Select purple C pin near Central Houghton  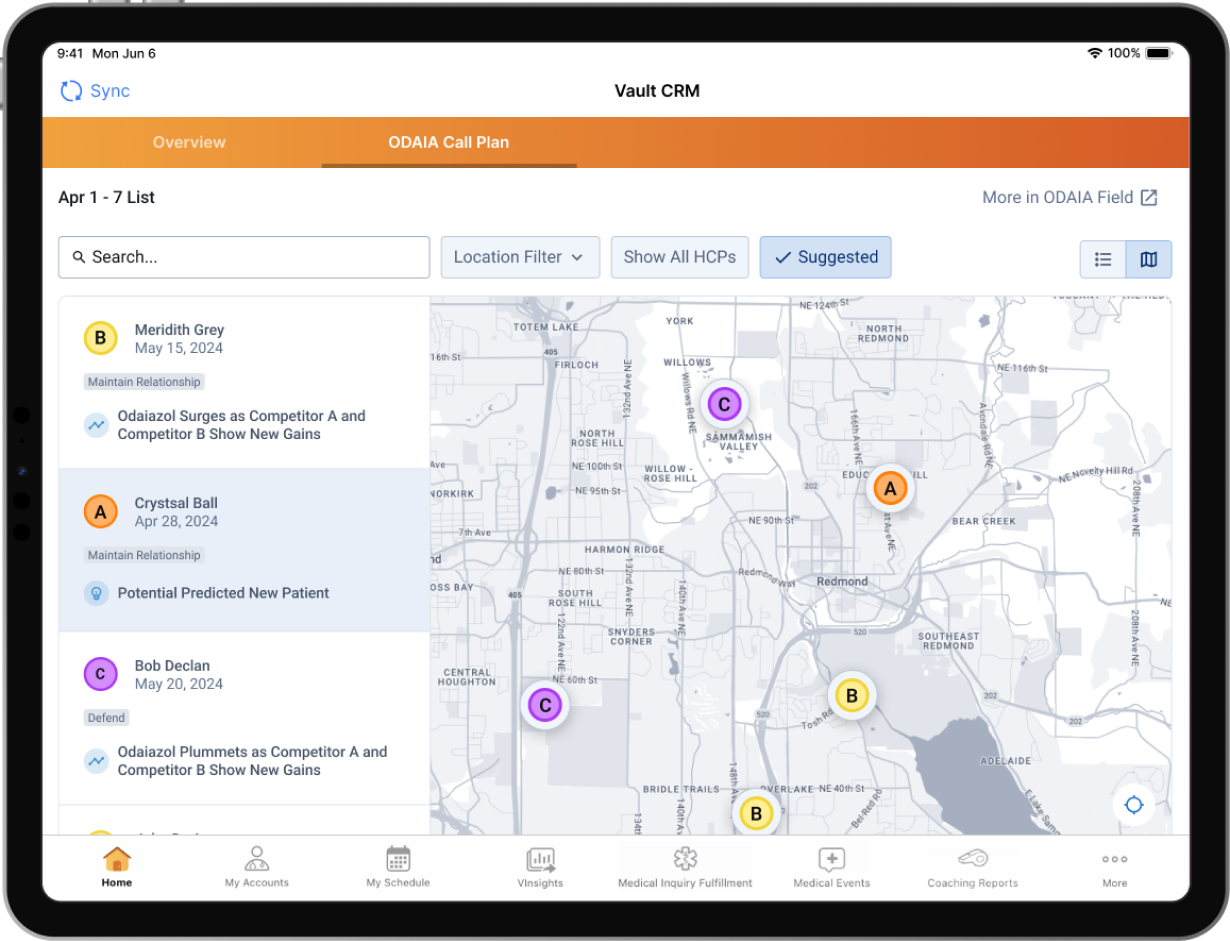pos(545,705)
